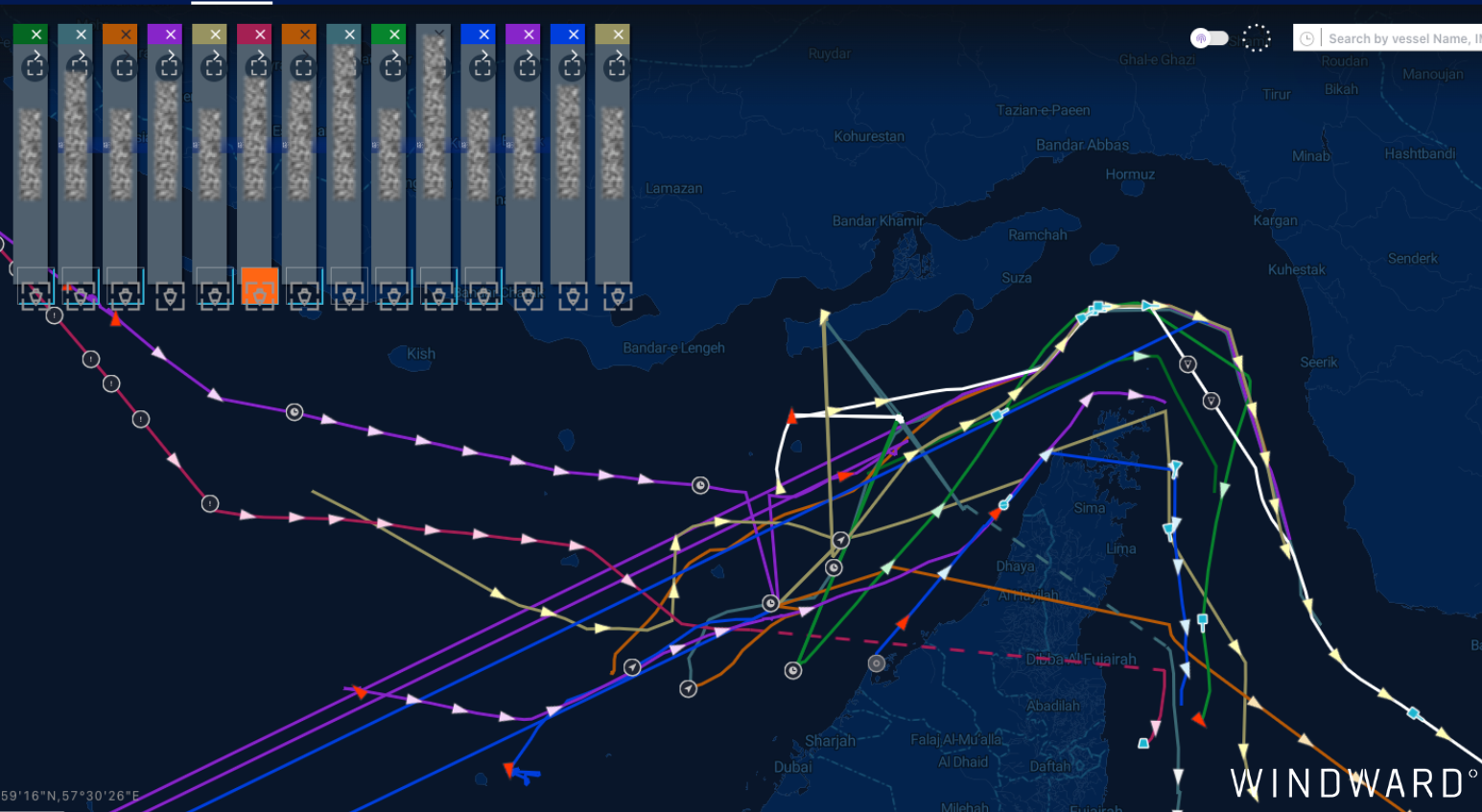
Task: Focus map on crimson card vessel
Action: click(258, 68)
